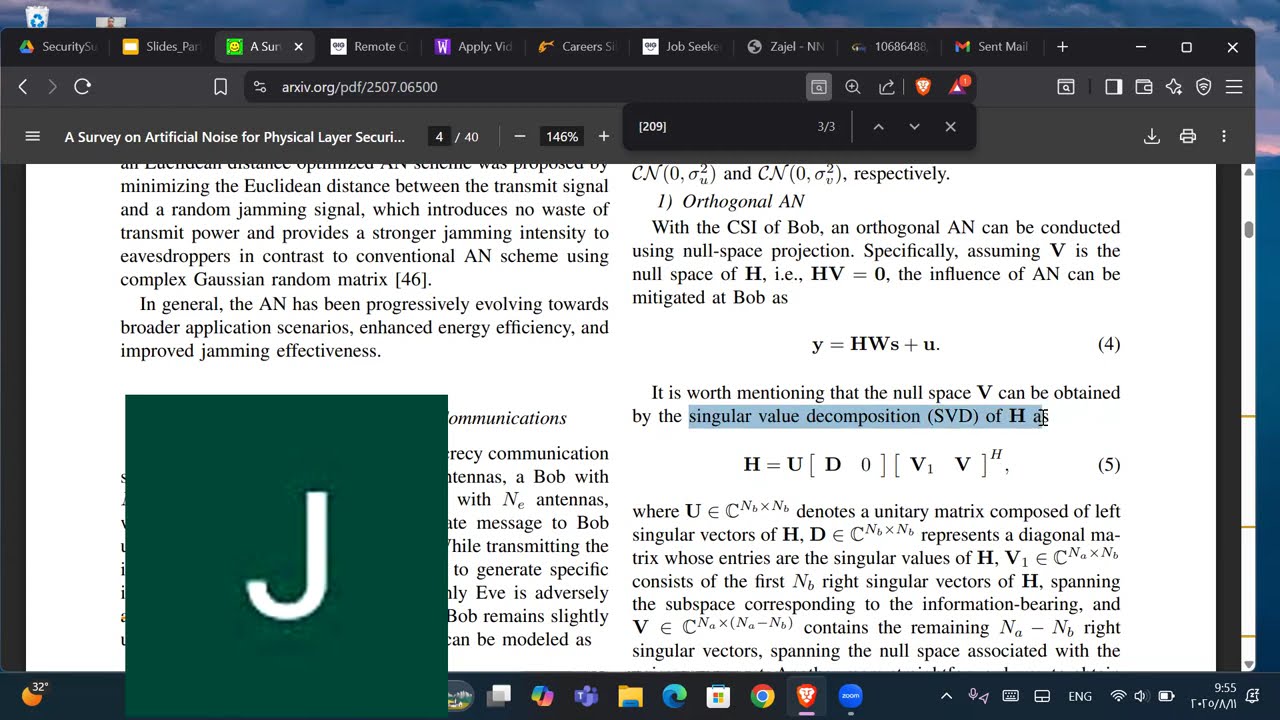Screen dimensions: 1280x720
Task: Click the 146% zoom level field
Action: coord(562,136)
